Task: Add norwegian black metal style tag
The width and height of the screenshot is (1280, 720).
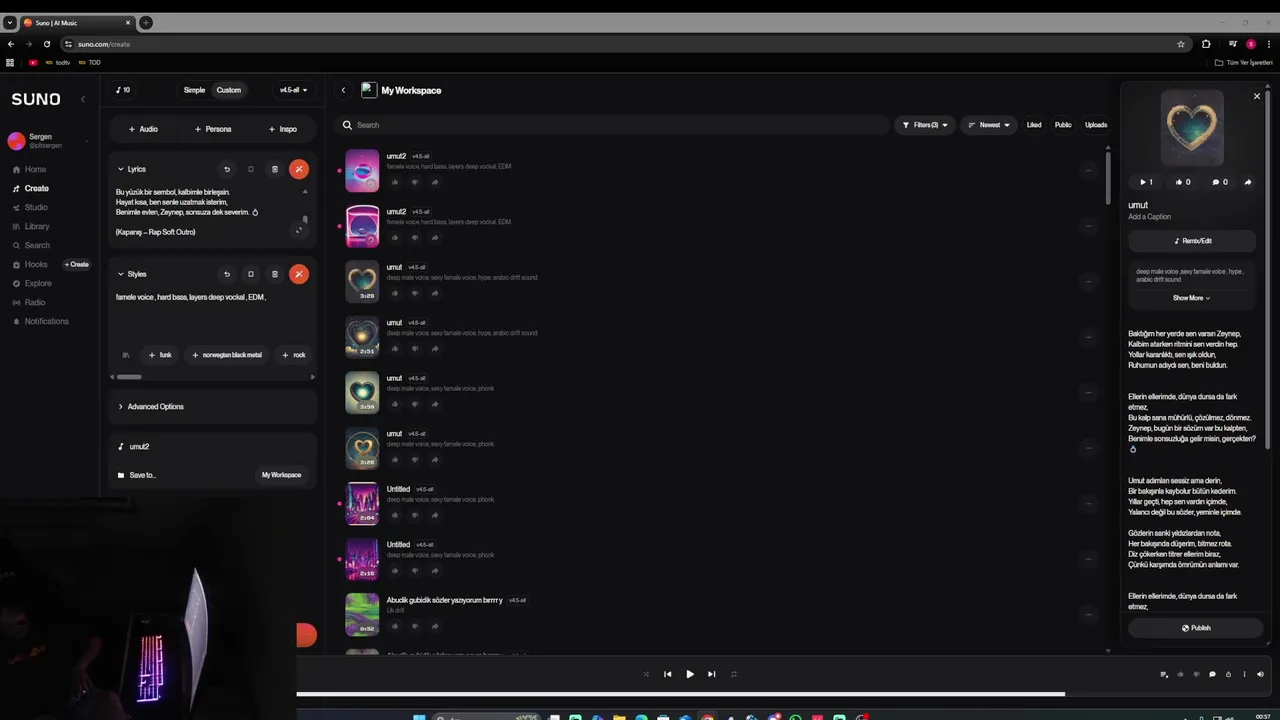Action: (227, 355)
